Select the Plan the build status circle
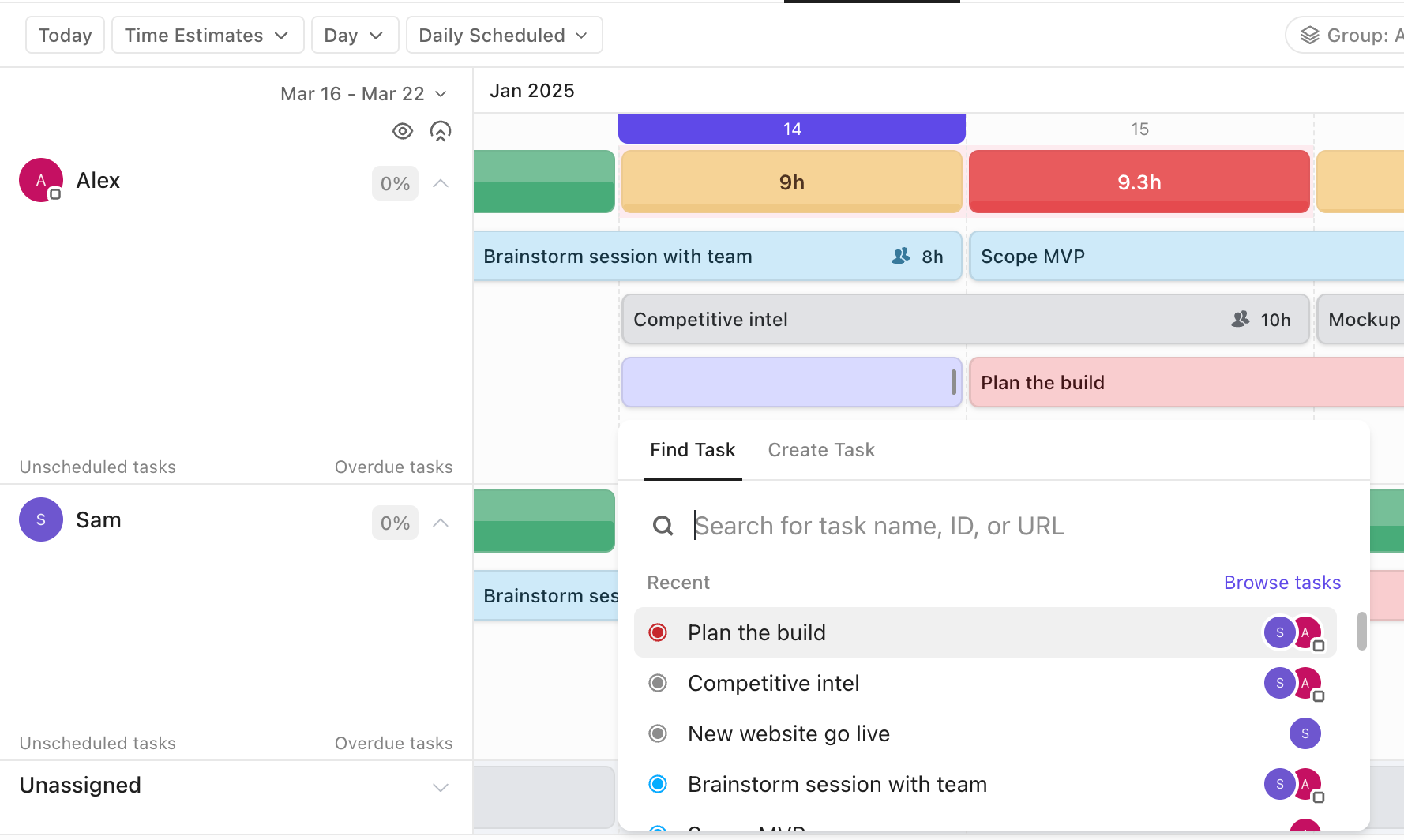 click(x=658, y=632)
